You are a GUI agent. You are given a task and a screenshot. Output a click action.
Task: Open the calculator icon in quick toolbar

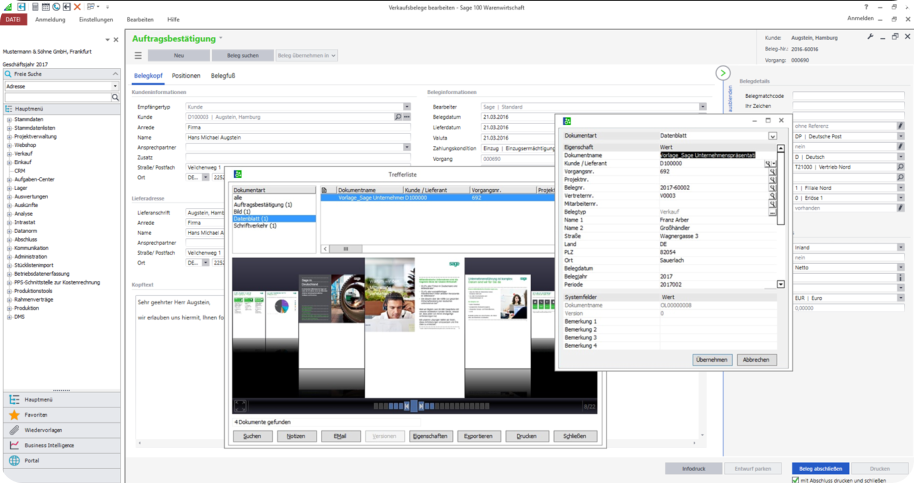point(35,7)
